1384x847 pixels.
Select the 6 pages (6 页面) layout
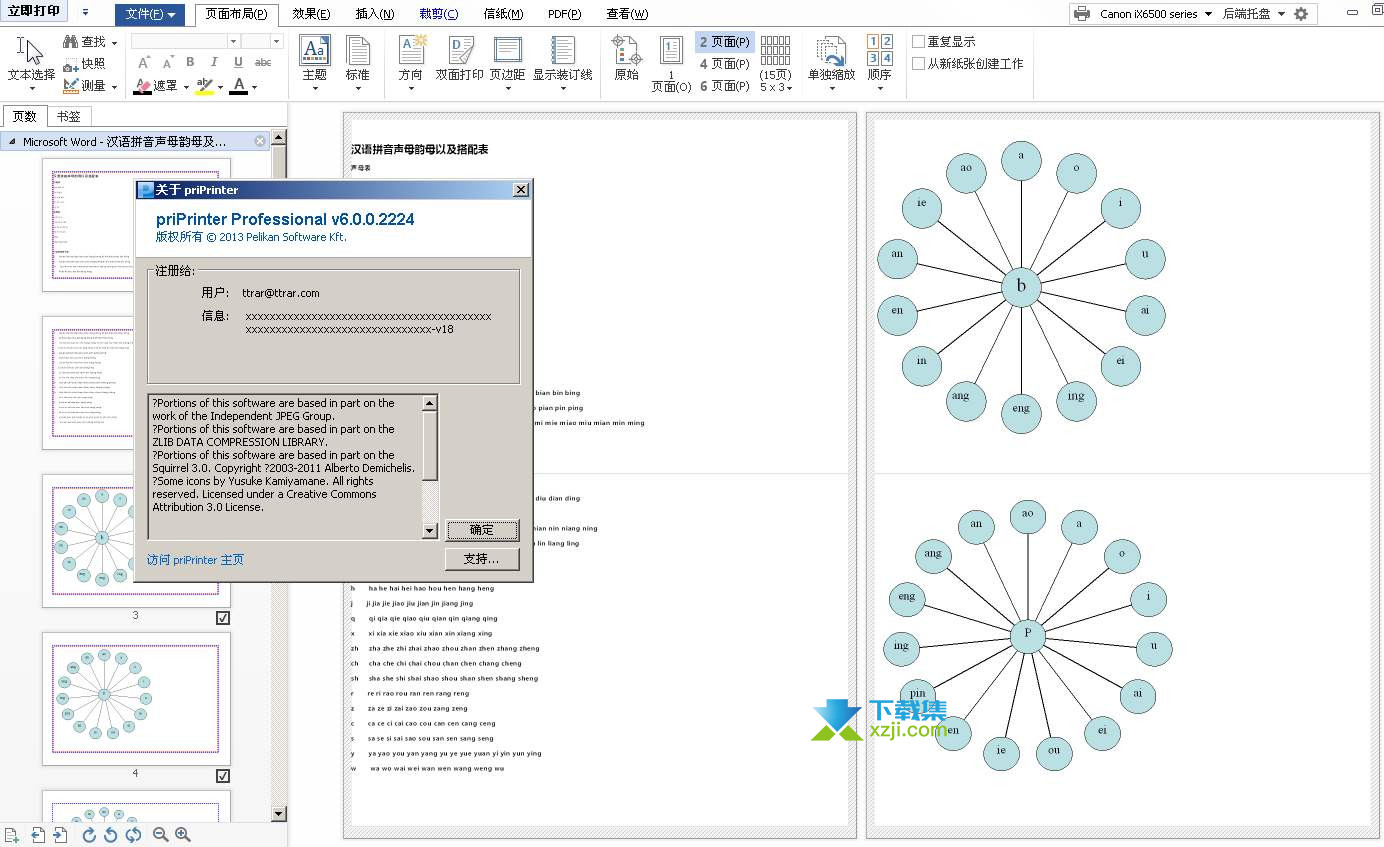click(724, 86)
